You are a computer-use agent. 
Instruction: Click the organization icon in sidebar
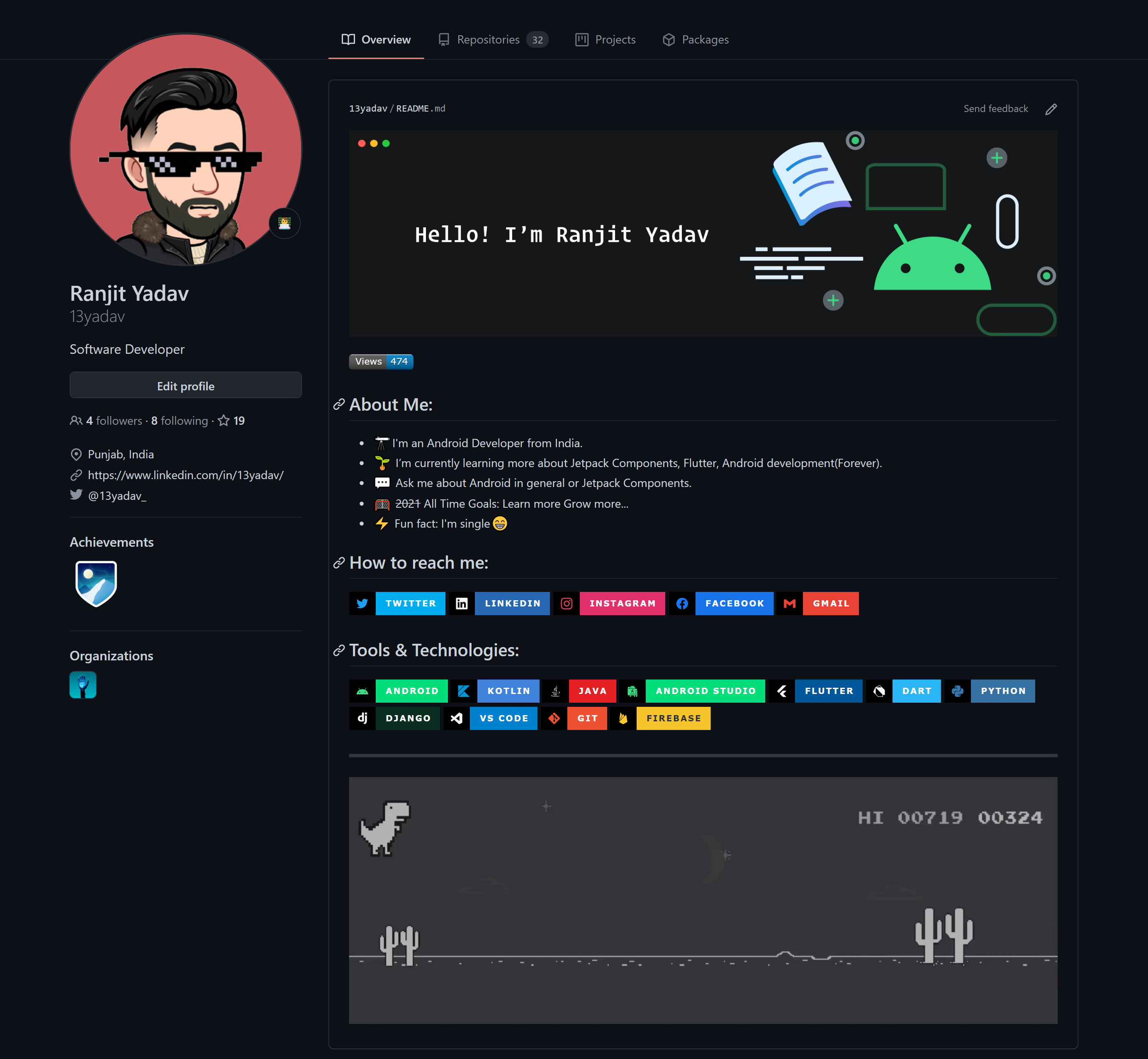[82, 685]
